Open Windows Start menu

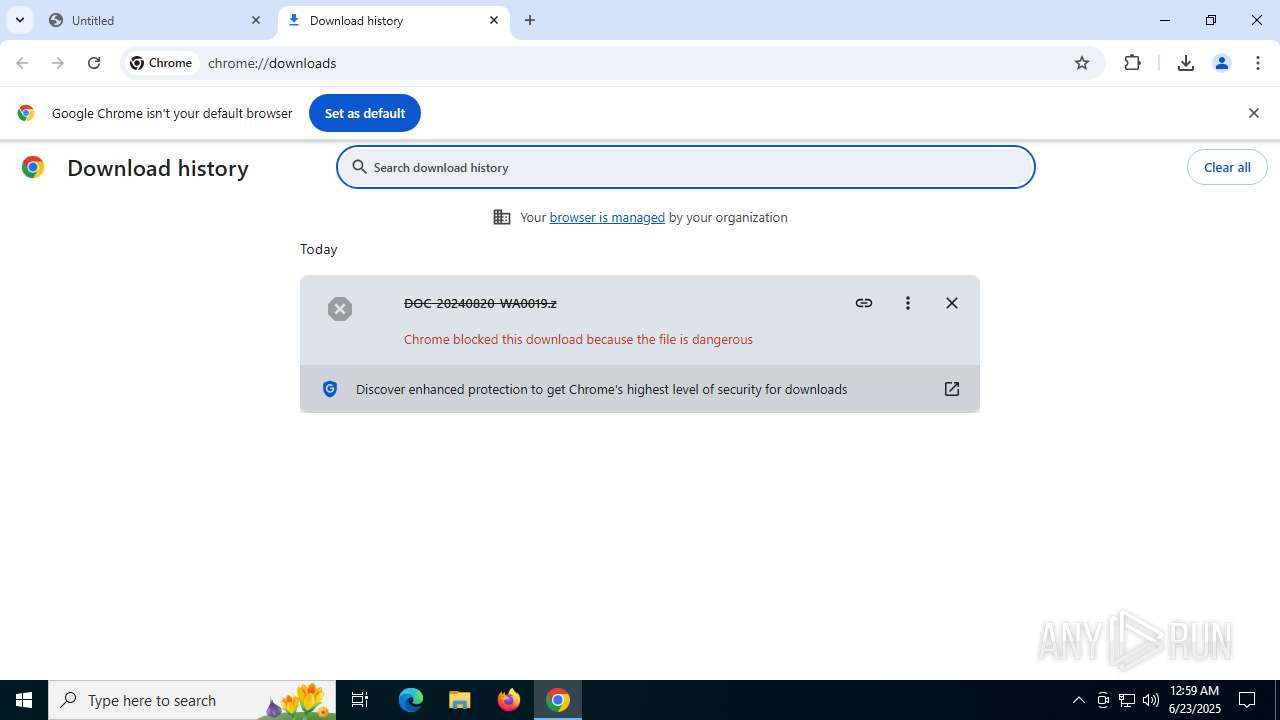pyautogui.click(x=24, y=700)
